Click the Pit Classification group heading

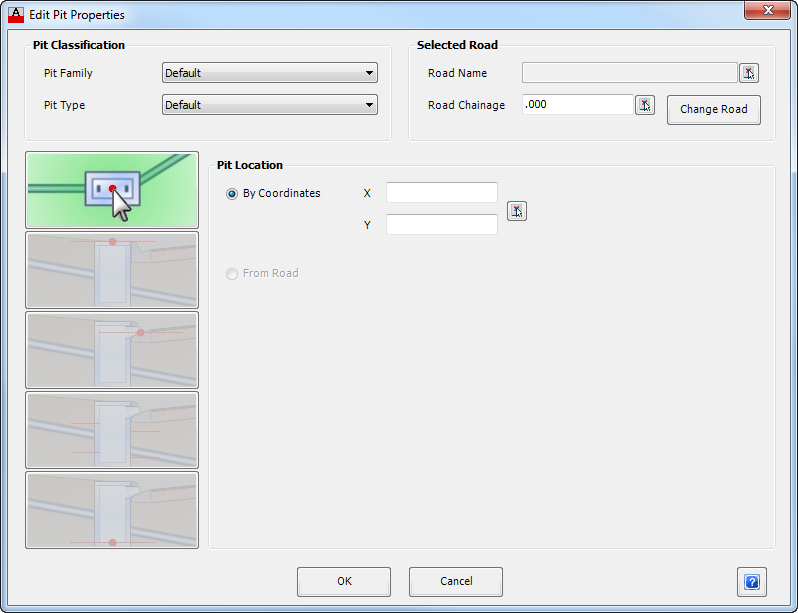tap(79, 45)
